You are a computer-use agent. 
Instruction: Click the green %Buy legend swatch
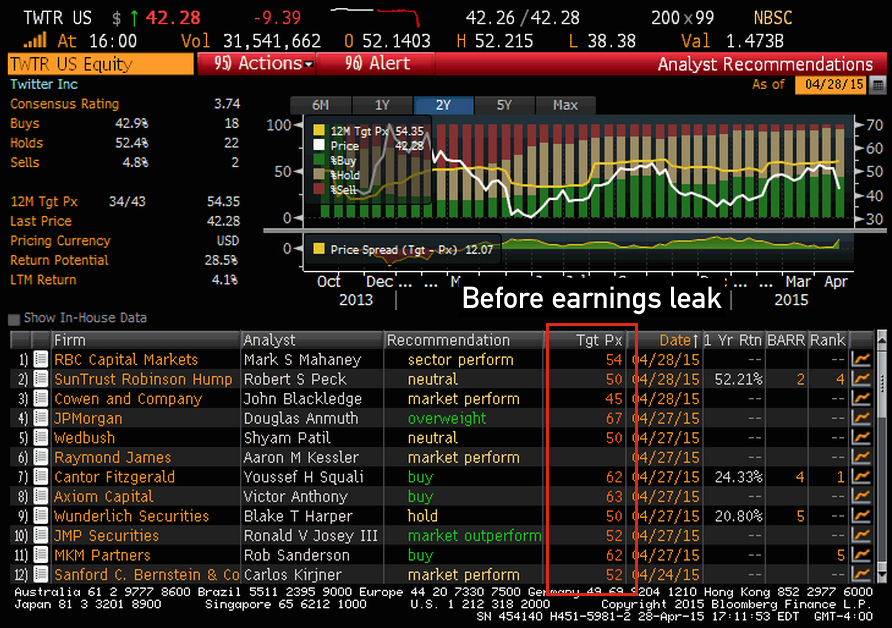tap(319, 160)
